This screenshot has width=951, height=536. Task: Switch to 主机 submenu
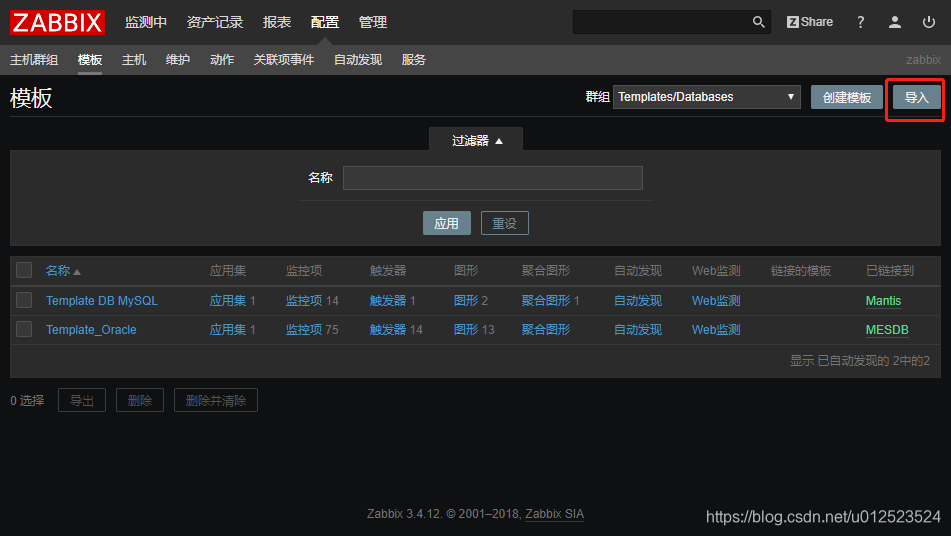134,59
